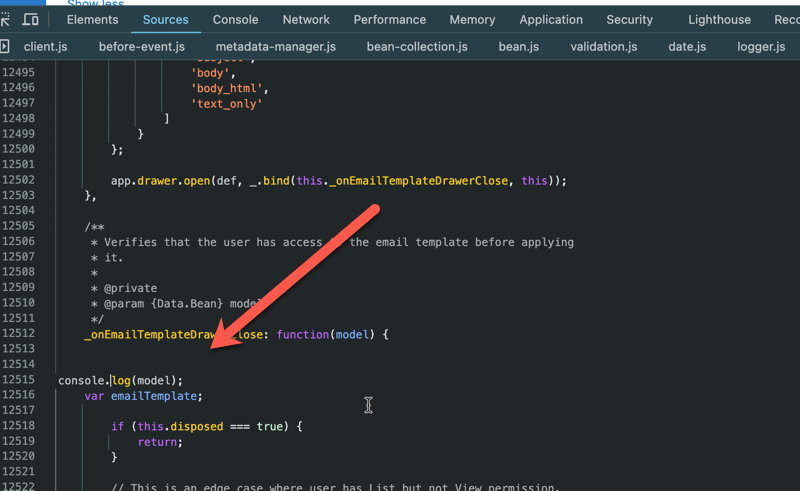Select the client.js file tab
The image size is (800, 491).
click(45, 46)
